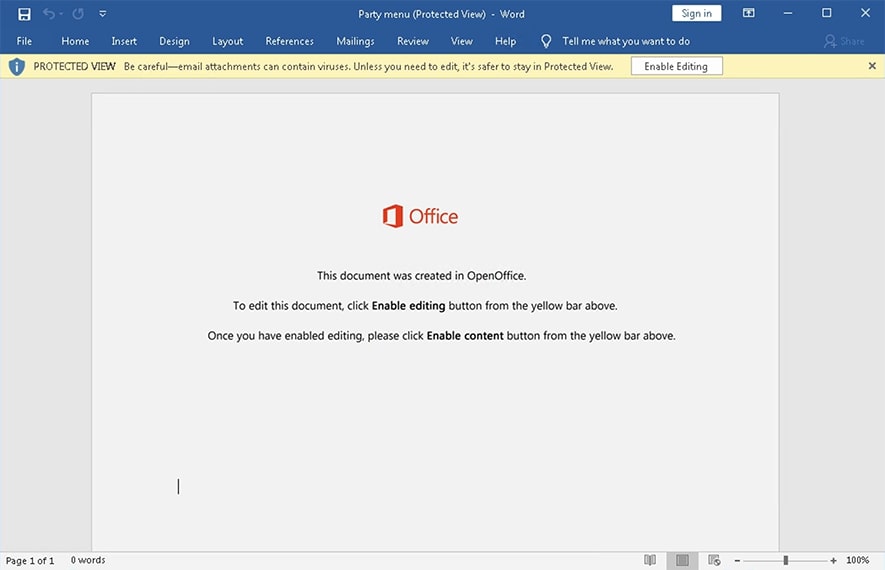Screen dimensions: 885x570
Task: Open the Insert tab
Action: click(x=124, y=41)
